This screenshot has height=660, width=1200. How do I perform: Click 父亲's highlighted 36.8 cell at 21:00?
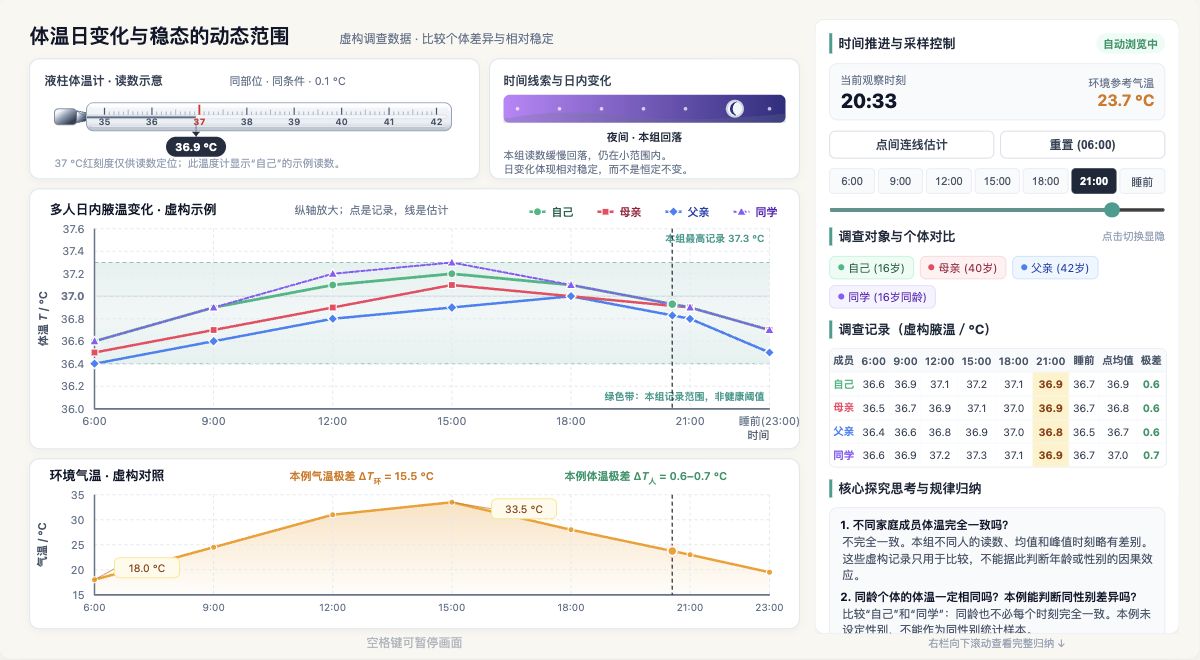point(1051,432)
